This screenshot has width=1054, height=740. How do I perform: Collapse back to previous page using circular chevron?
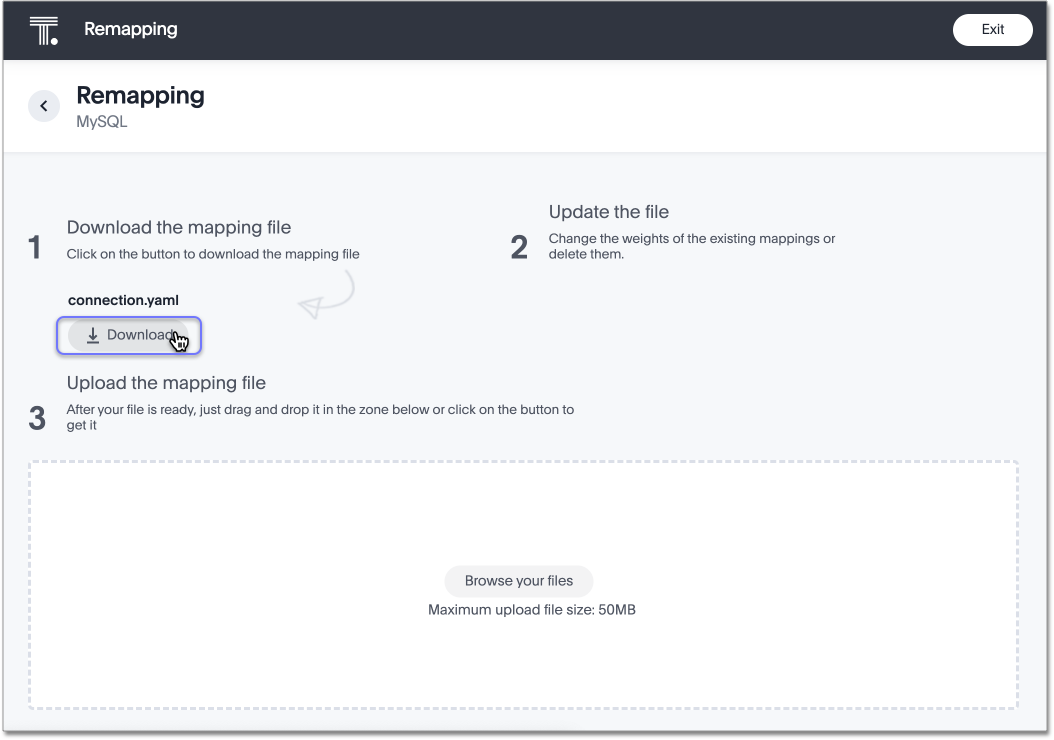point(43,105)
